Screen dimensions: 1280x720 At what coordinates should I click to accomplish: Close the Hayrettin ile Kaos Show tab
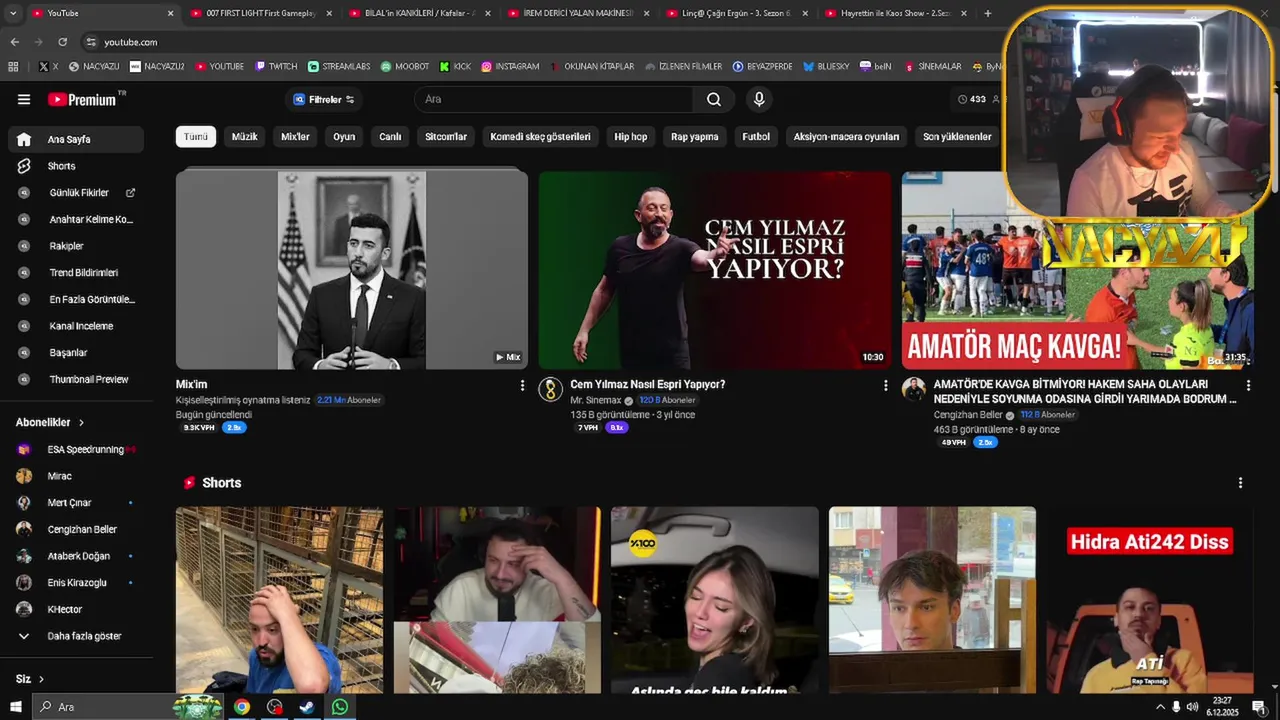point(964,13)
